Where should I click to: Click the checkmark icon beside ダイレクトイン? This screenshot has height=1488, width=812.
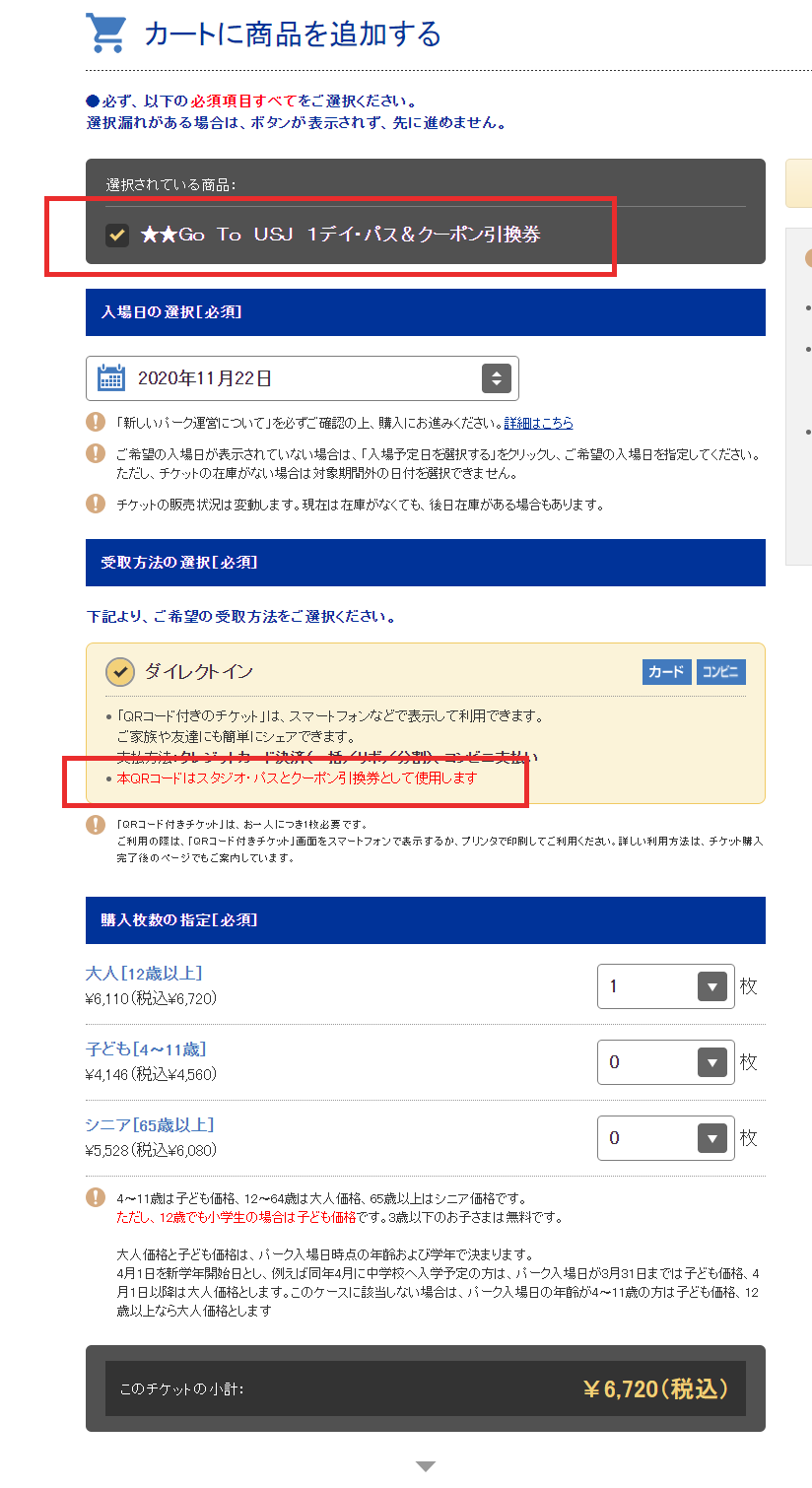120,672
